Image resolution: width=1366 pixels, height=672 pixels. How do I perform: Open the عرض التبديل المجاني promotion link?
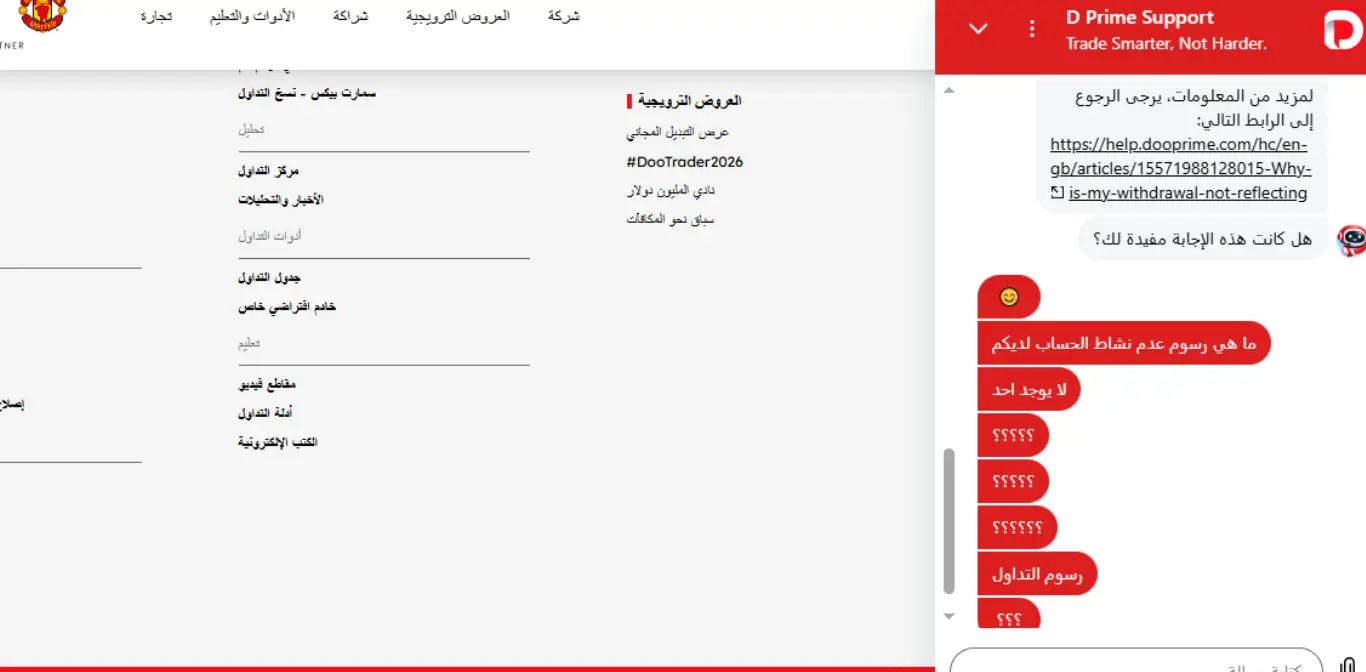click(x=678, y=132)
